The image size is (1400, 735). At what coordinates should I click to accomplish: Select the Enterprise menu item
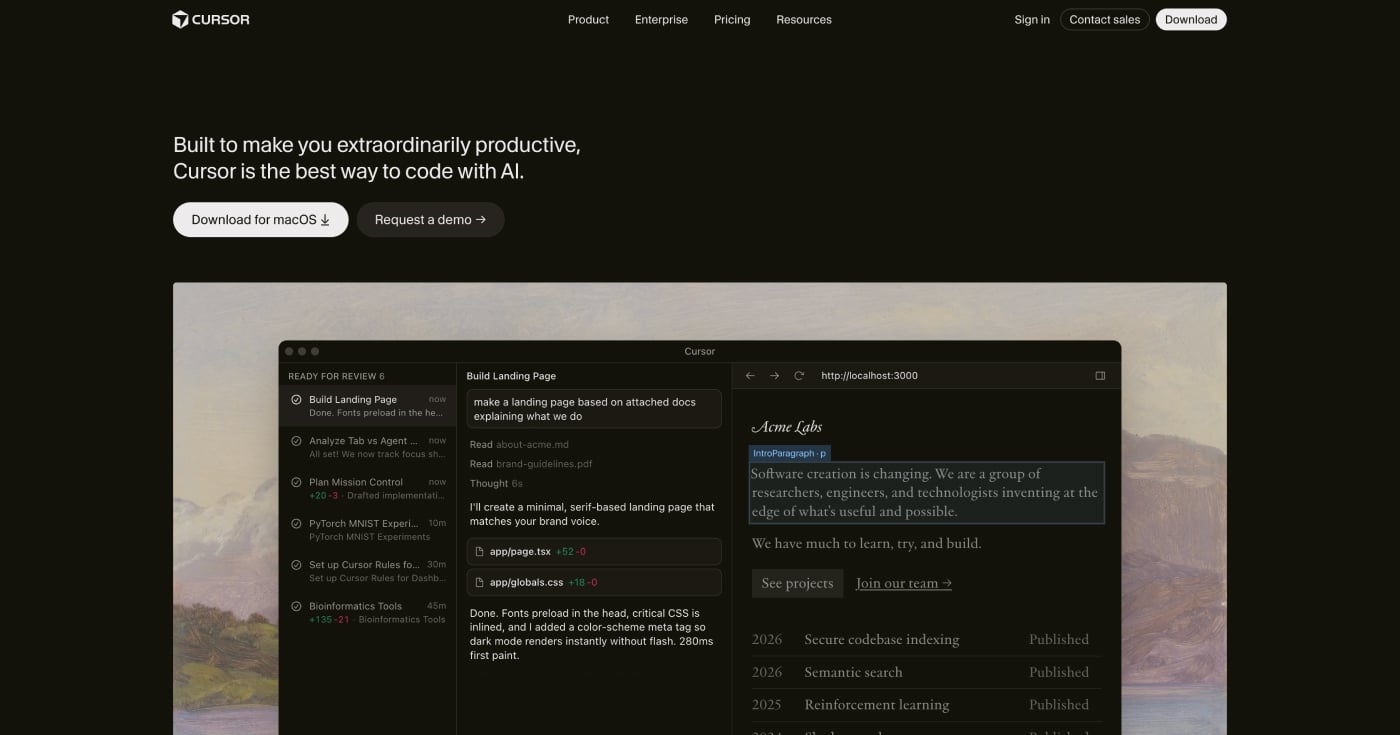tap(661, 19)
